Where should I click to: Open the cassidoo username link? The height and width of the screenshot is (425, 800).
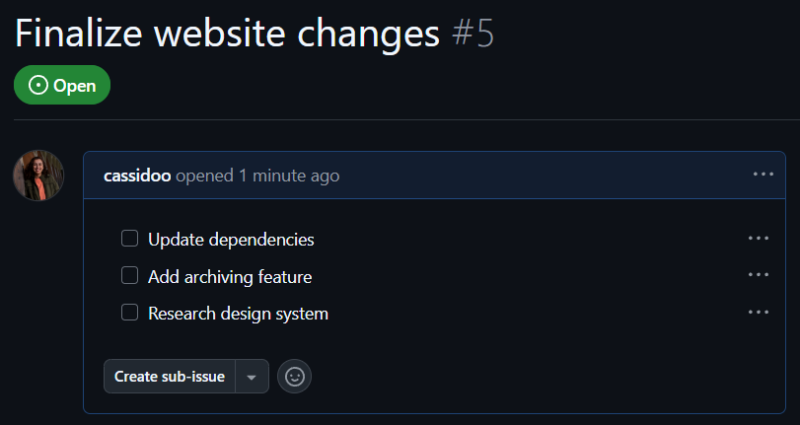point(137,176)
